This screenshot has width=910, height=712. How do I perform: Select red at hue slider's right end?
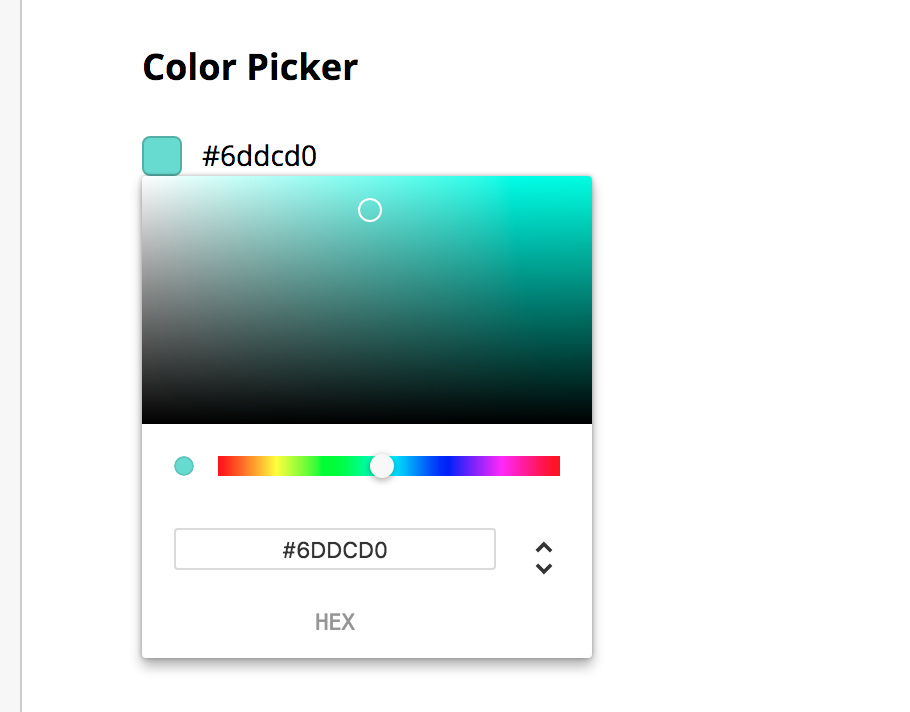coord(557,466)
